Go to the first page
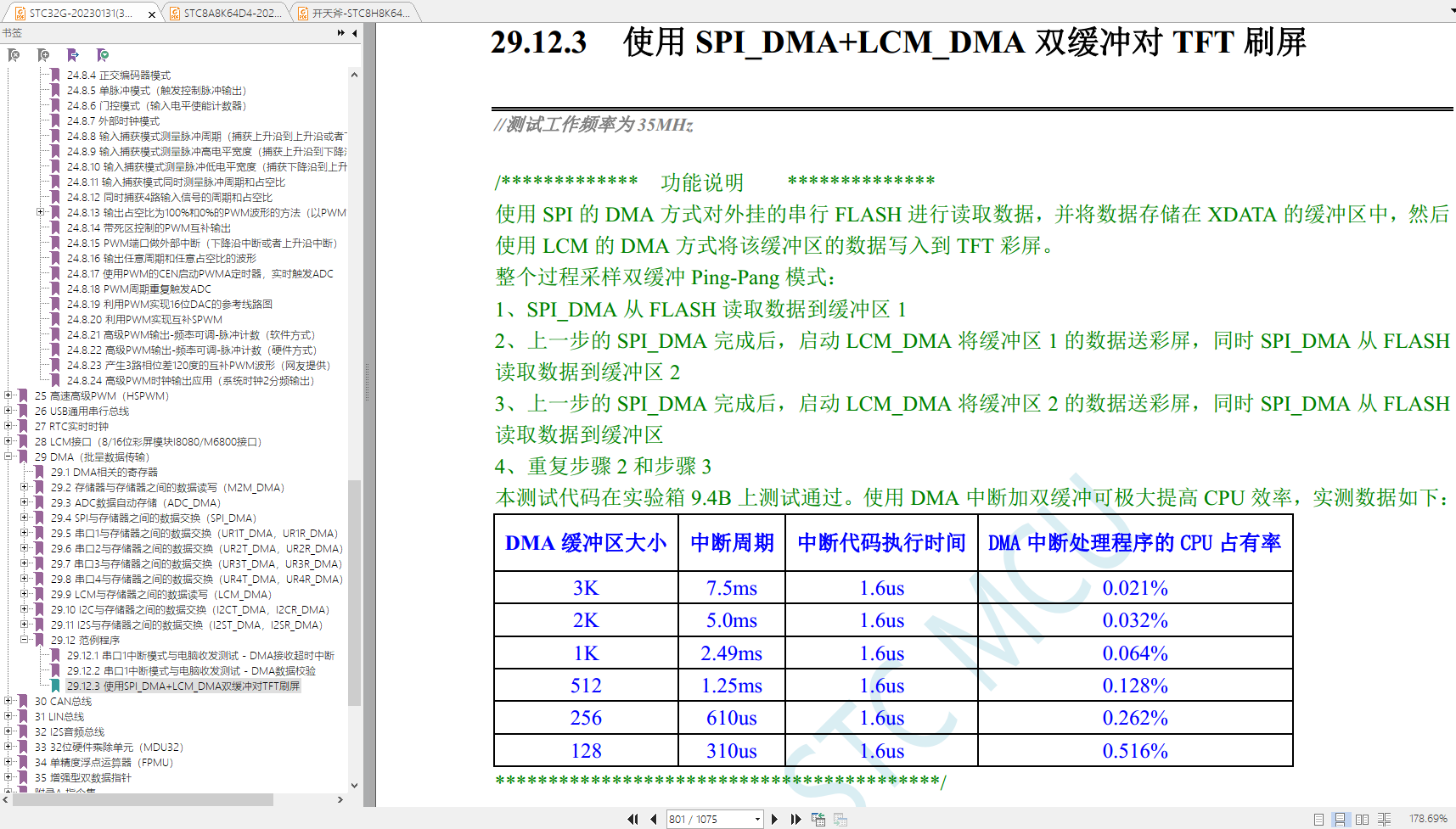Screen dimensions: 1456x829 pyautogui.click(x=632, y=819)
